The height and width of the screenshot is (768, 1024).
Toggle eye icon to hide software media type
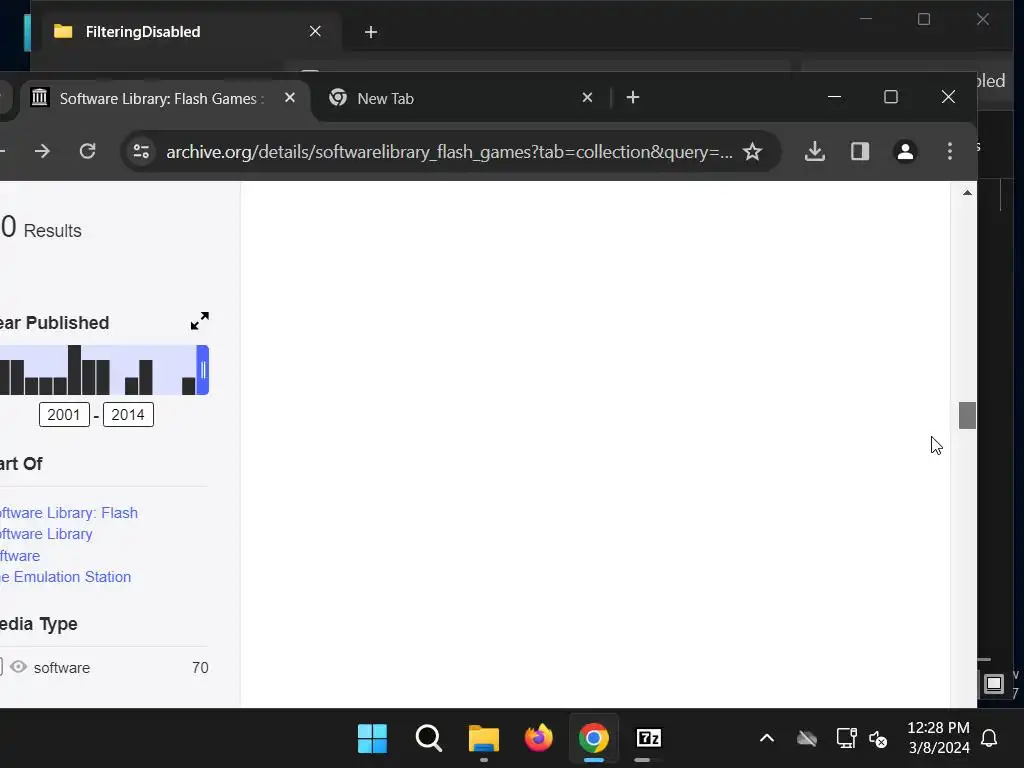[x=18, y=667]
